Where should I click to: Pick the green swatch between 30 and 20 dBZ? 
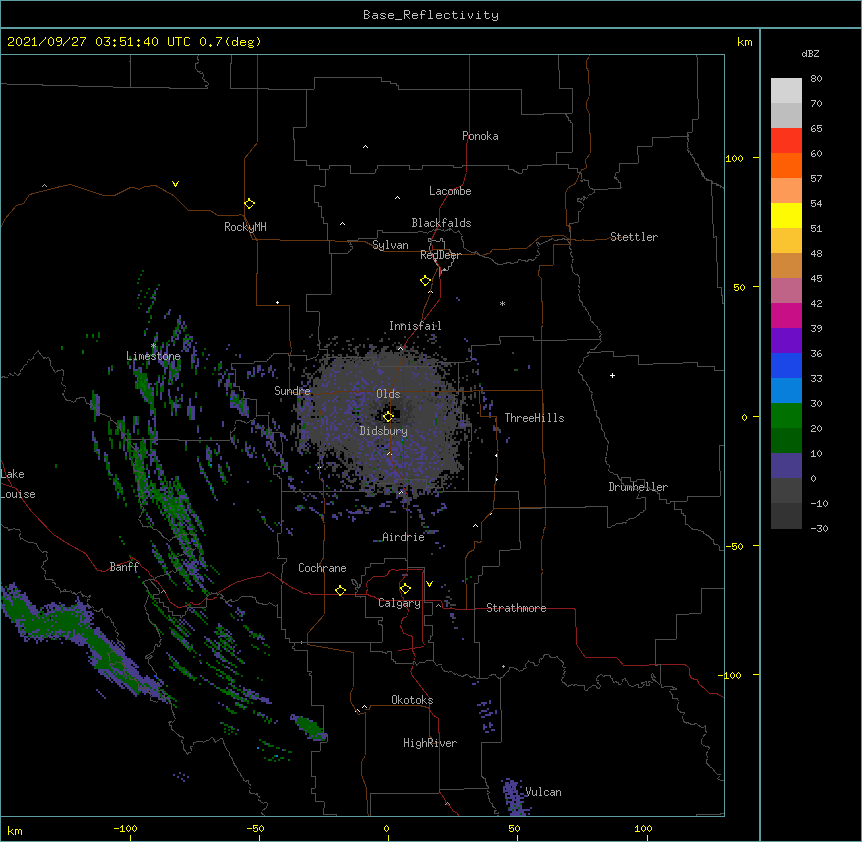click(786, 416)
